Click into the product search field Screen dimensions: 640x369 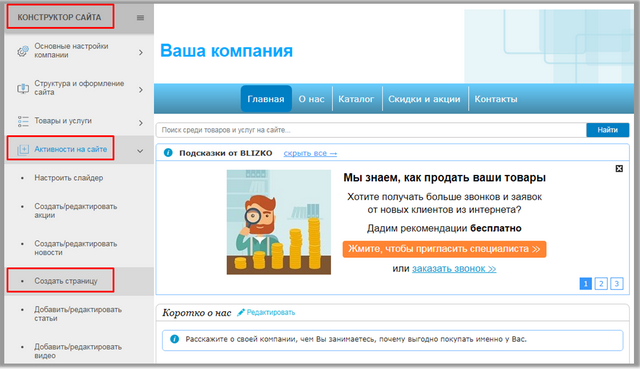coord(371,130)
